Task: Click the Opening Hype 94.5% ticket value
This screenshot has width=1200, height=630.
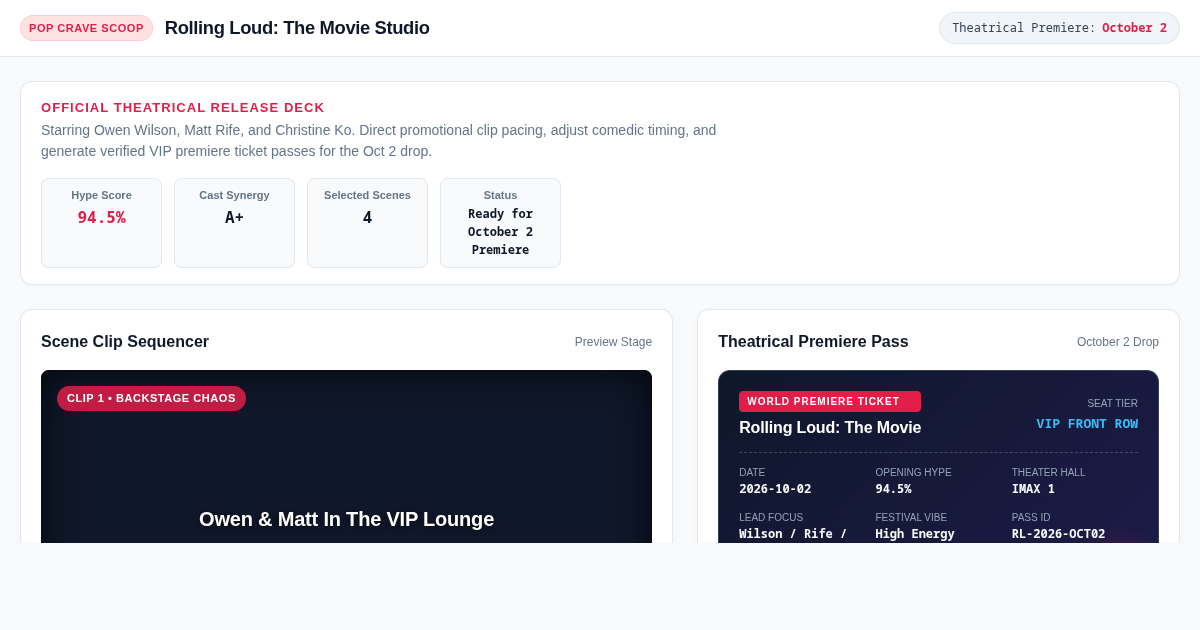Action: coord(893,489)
